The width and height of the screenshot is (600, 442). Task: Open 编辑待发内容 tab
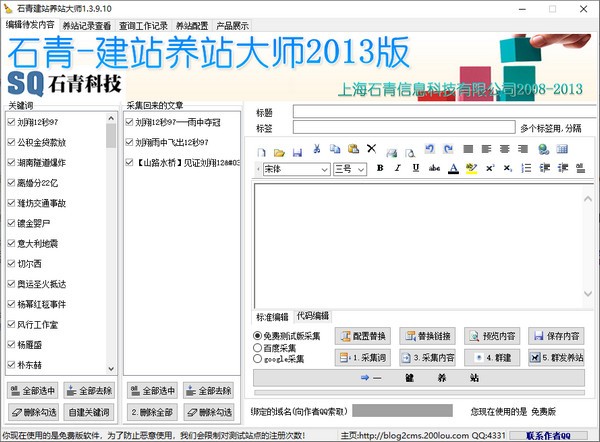tap(30, 25)
